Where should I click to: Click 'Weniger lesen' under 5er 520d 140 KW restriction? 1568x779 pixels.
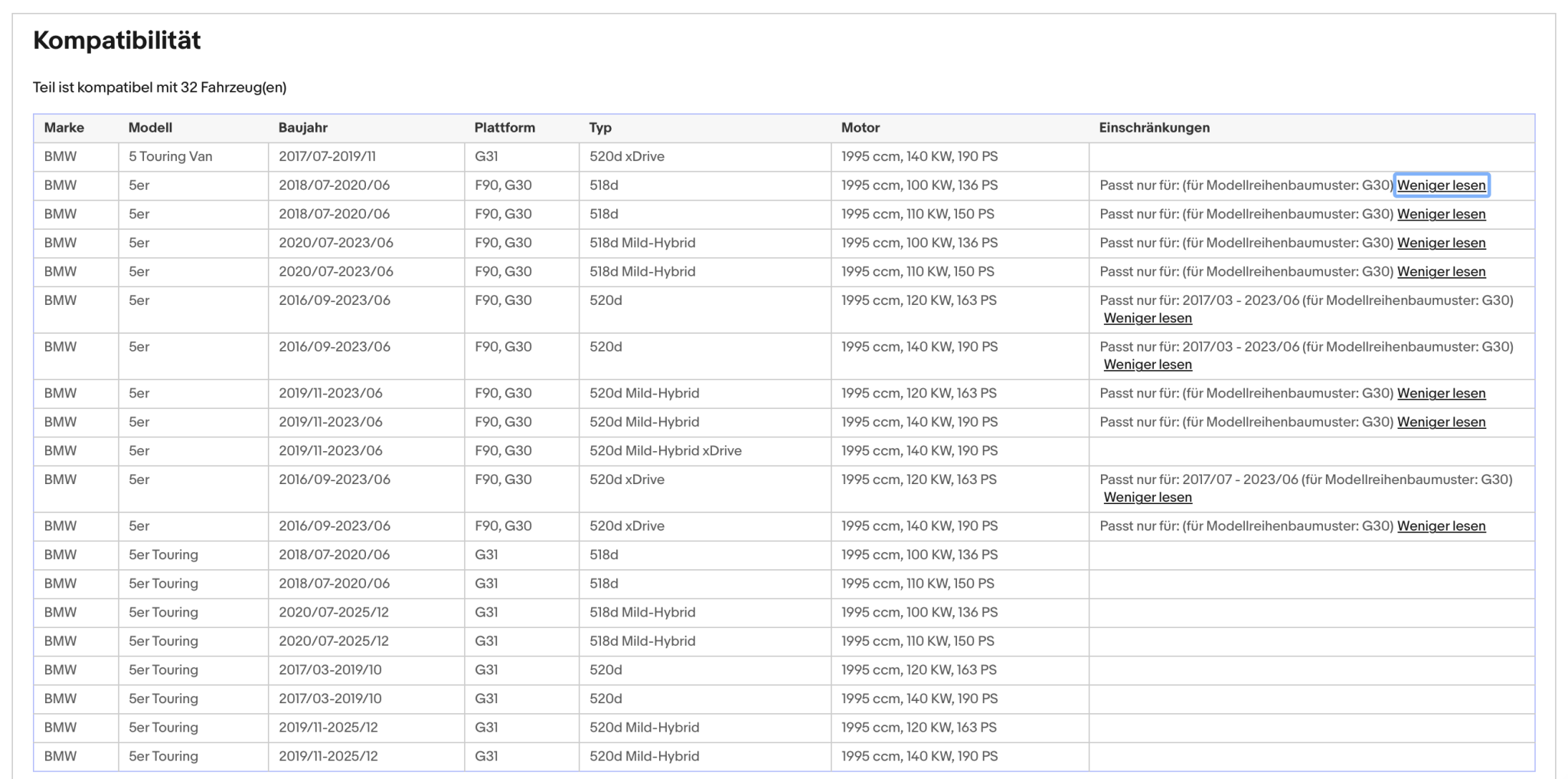tap(1148, 365)
